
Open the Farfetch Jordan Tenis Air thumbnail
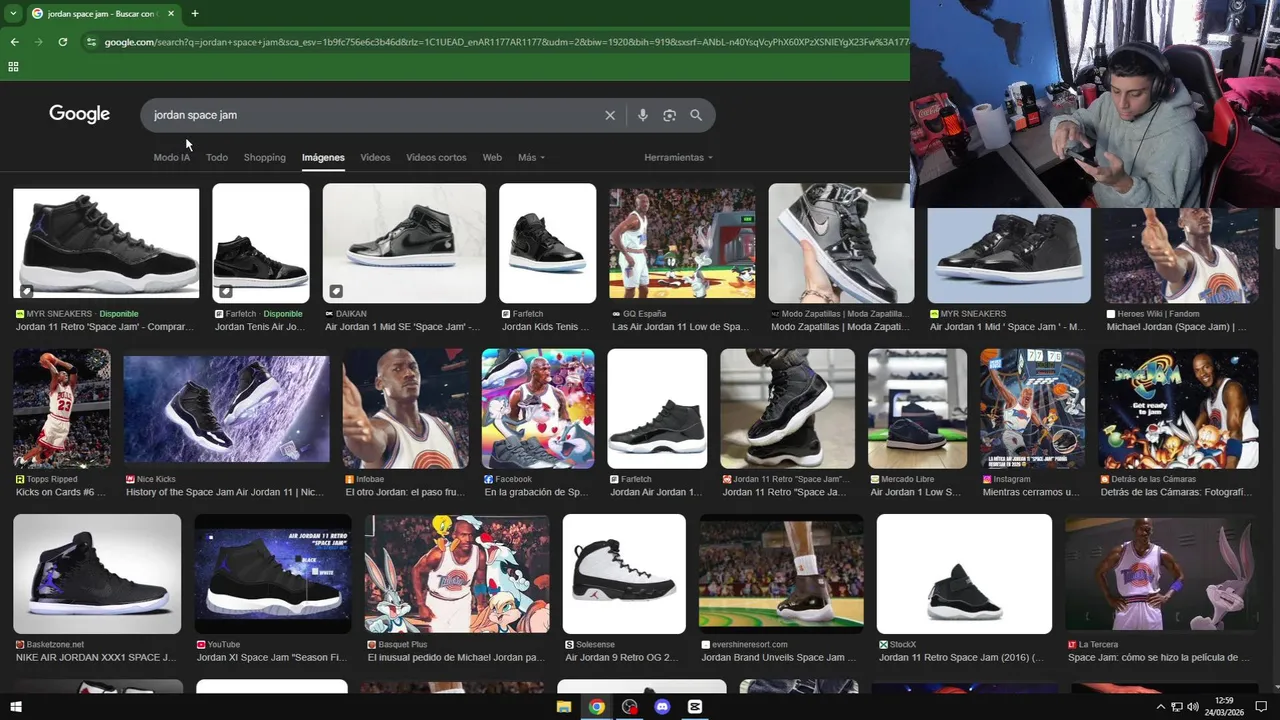[x=261, y=243]
